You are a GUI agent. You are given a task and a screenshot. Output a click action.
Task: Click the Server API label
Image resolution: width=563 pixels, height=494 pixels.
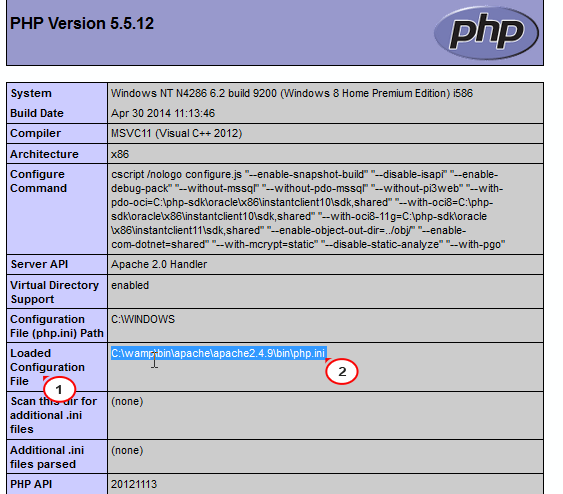coord(39,264)
